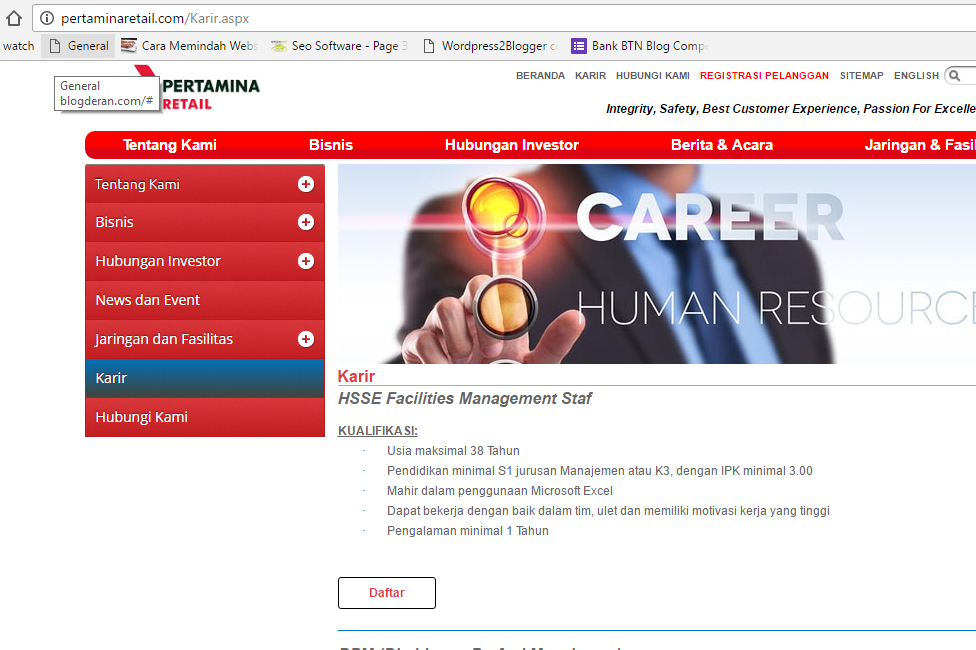Click the Pertamina Retail logo
This screenshot has height=650, width=976.
point(198,88)
